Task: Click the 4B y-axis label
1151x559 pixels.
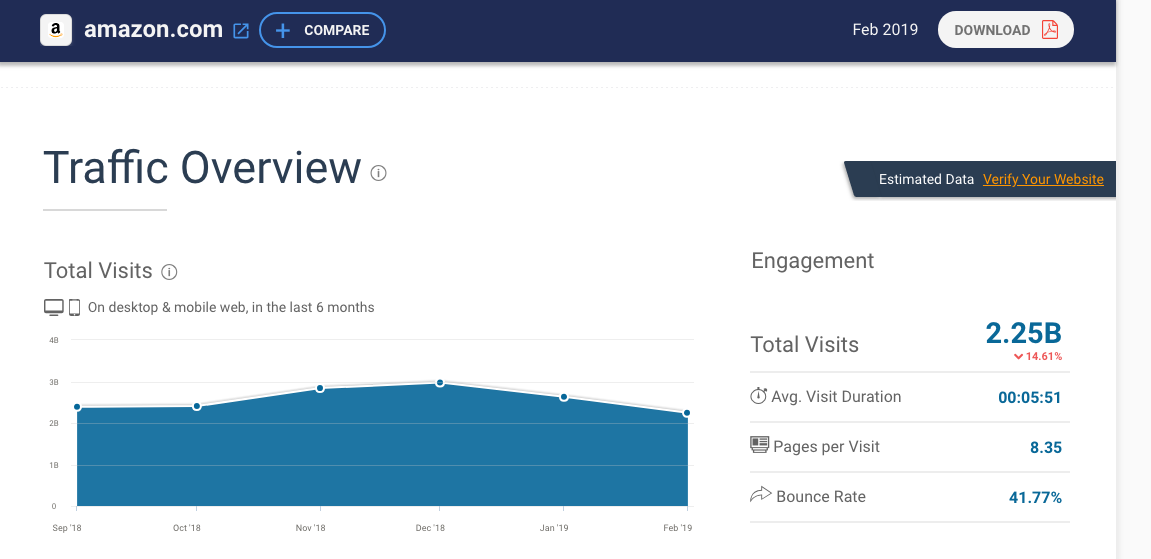Action: pos(54,340)
